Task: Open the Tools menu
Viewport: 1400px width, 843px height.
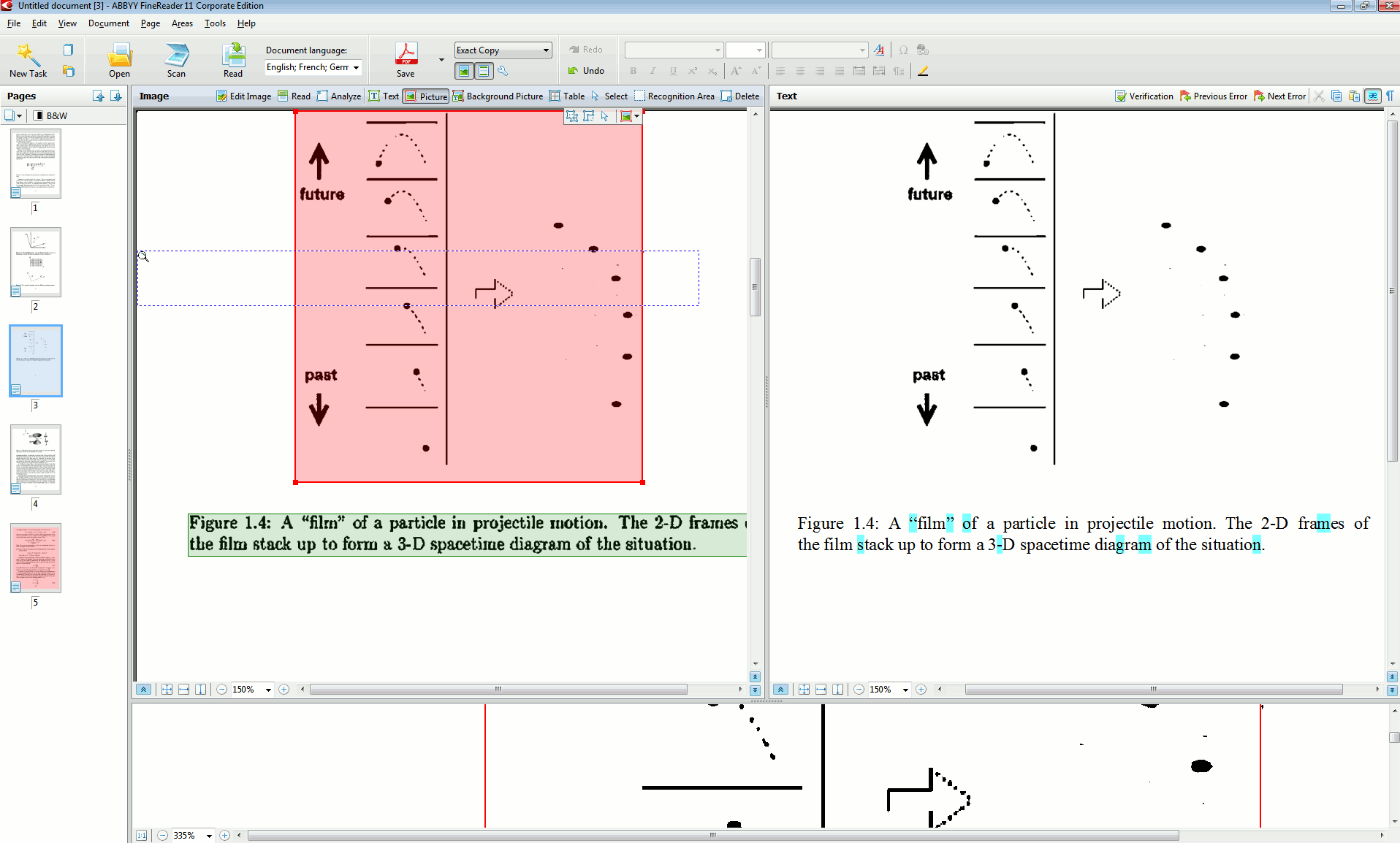Action: coord(215,23)
